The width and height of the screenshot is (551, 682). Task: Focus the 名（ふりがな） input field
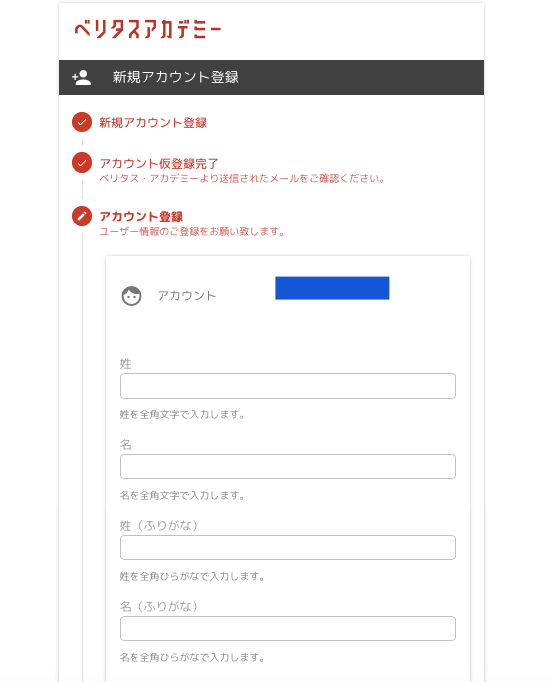click(x=288, y=629)
